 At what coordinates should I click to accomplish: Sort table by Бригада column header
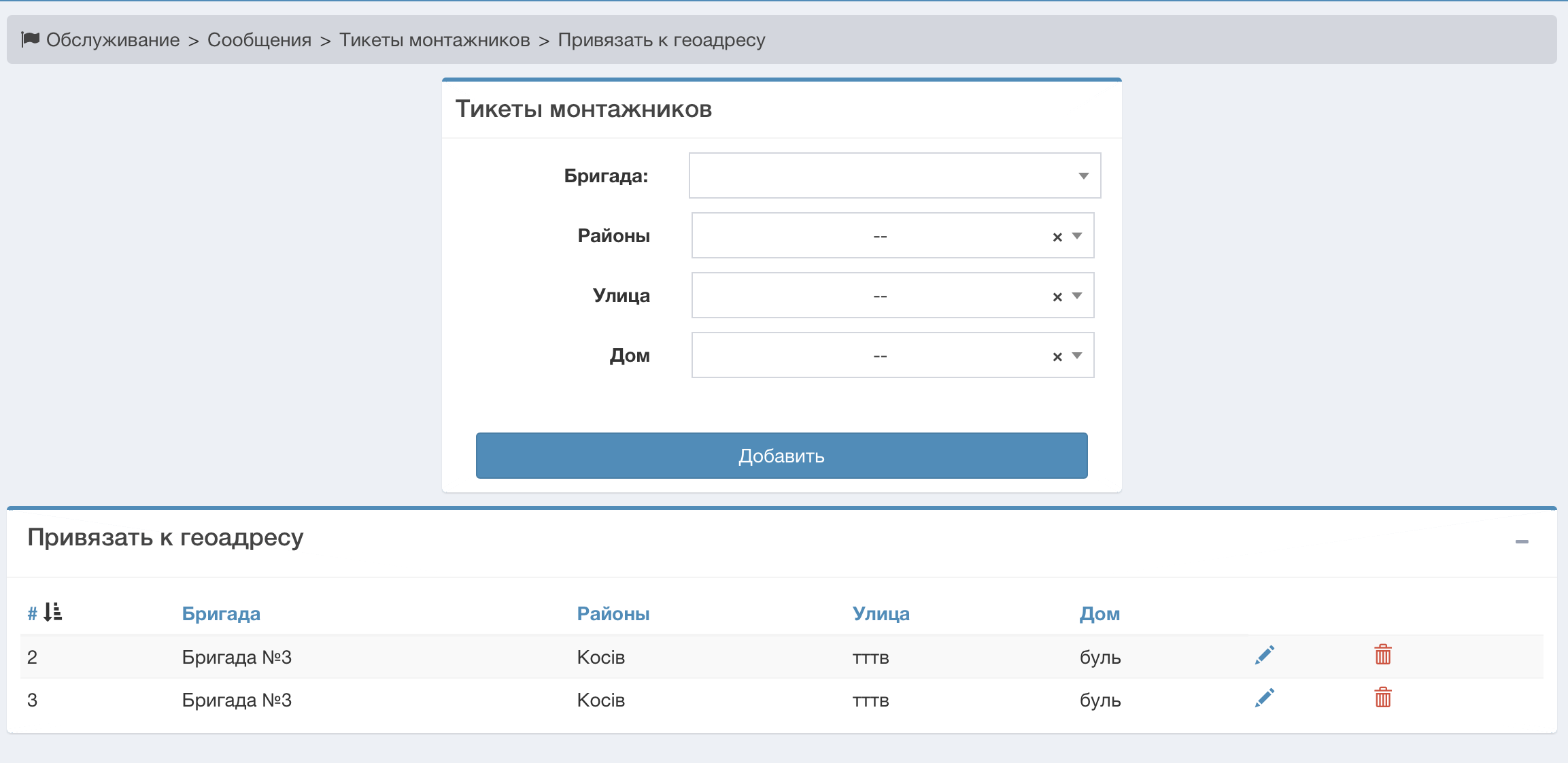(221, 613)
